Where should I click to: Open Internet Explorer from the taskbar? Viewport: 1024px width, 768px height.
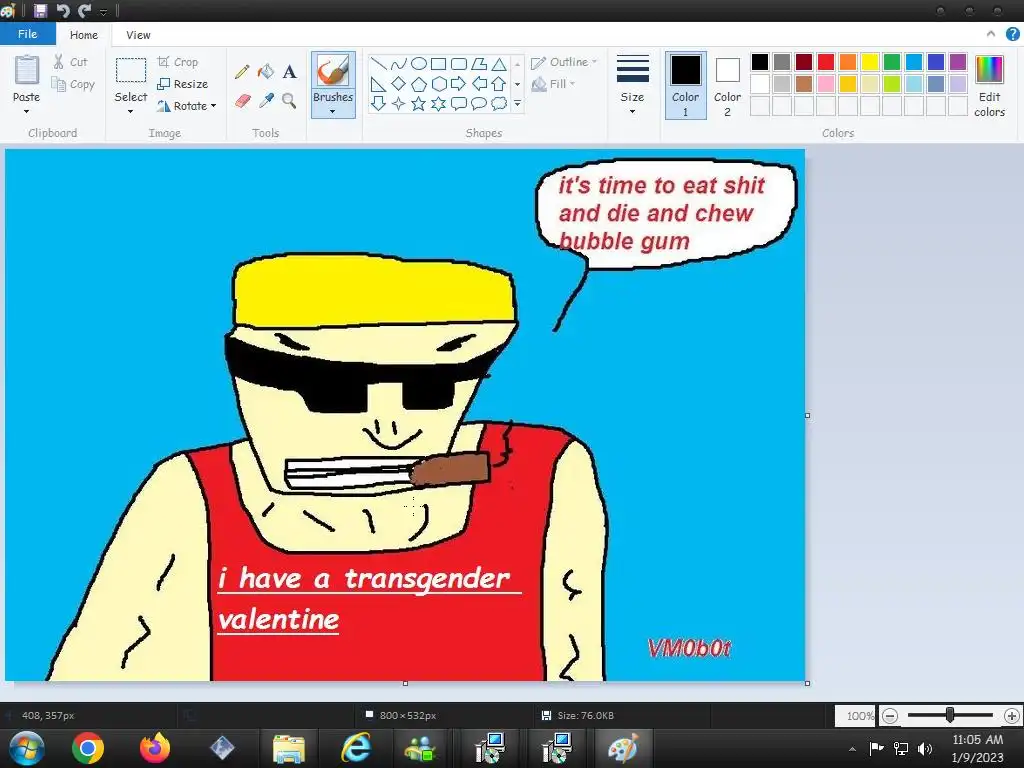click(x=356, y=748)
